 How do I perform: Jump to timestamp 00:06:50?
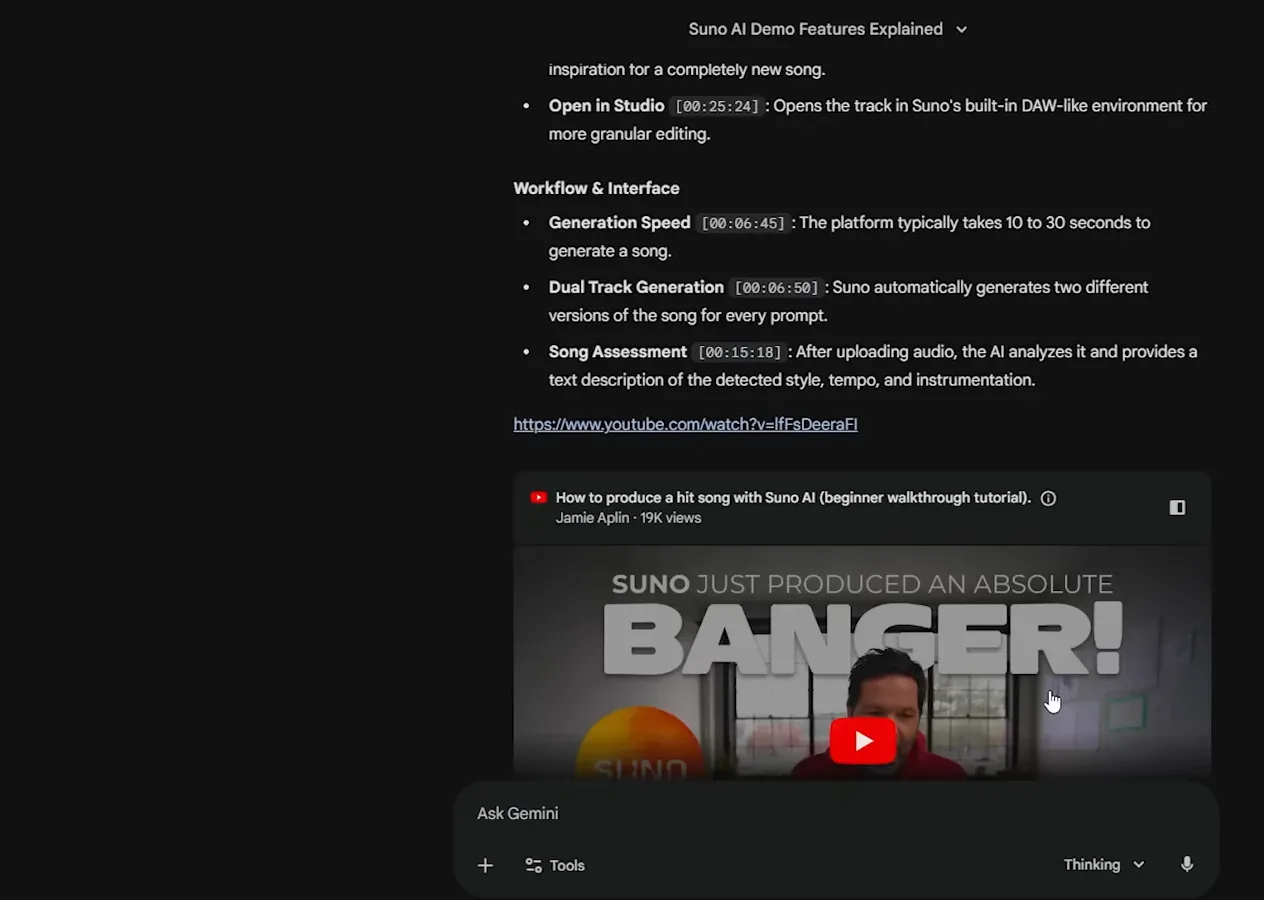point(777,288)
